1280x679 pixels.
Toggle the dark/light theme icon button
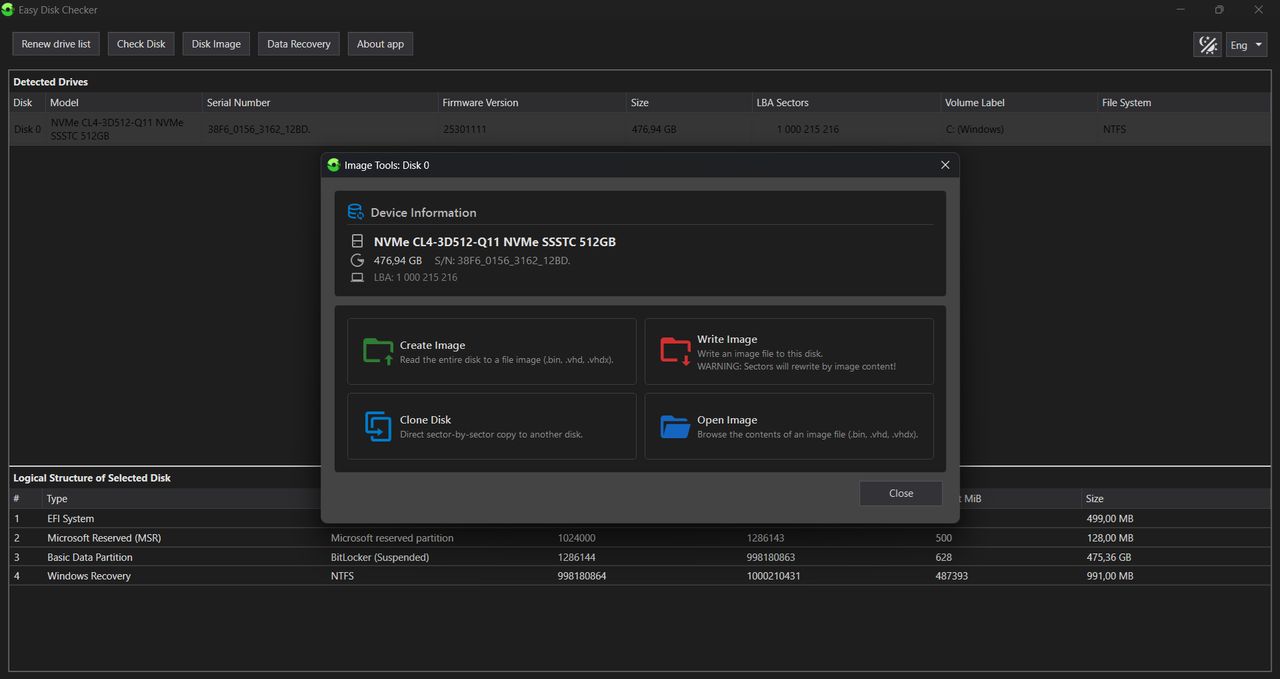pyautogui.click(x=1207, y=45)
